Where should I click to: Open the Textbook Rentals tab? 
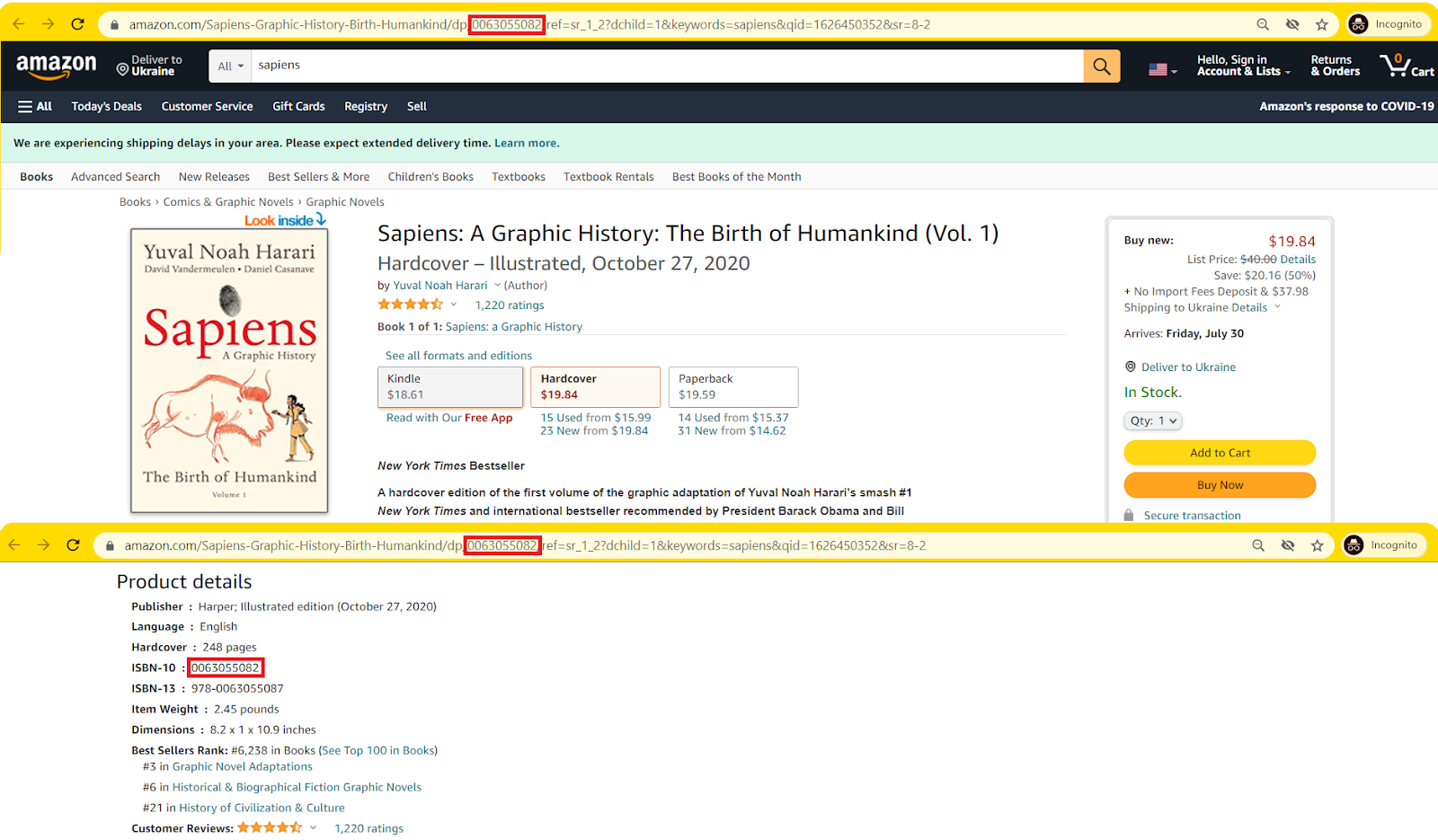608,177
